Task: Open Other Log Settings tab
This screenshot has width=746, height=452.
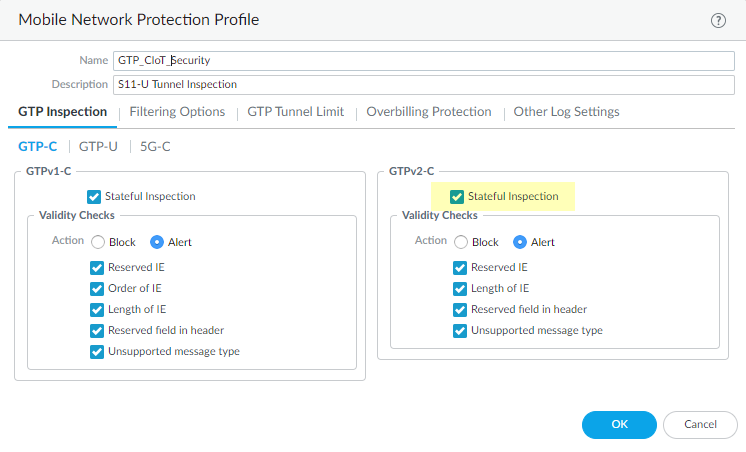Action: (x=566, y=112)
